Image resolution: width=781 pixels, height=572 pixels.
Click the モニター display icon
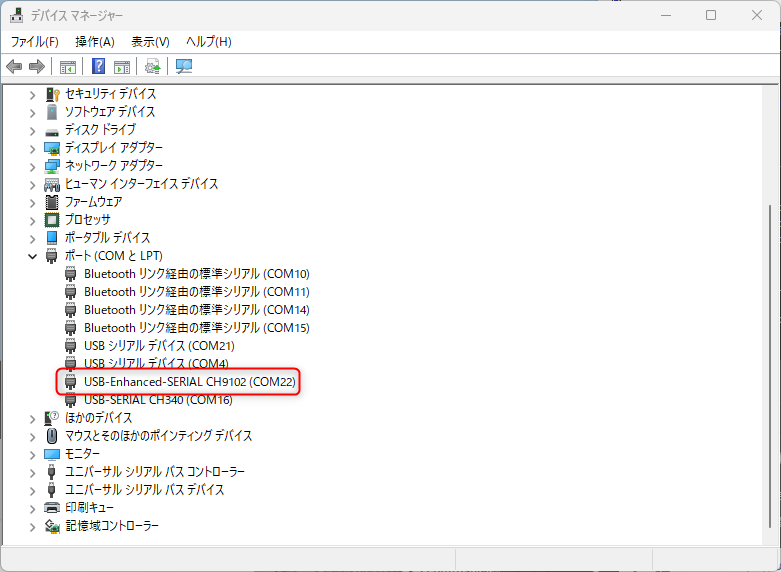tap(52, 454)
